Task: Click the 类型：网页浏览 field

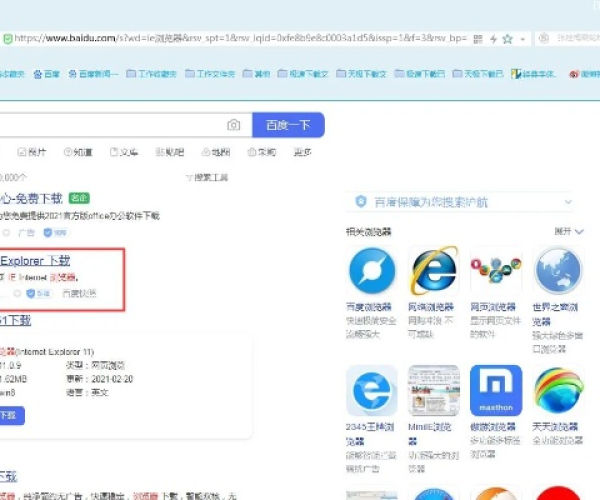Action: pyautogui.click(x=95, y=365)
